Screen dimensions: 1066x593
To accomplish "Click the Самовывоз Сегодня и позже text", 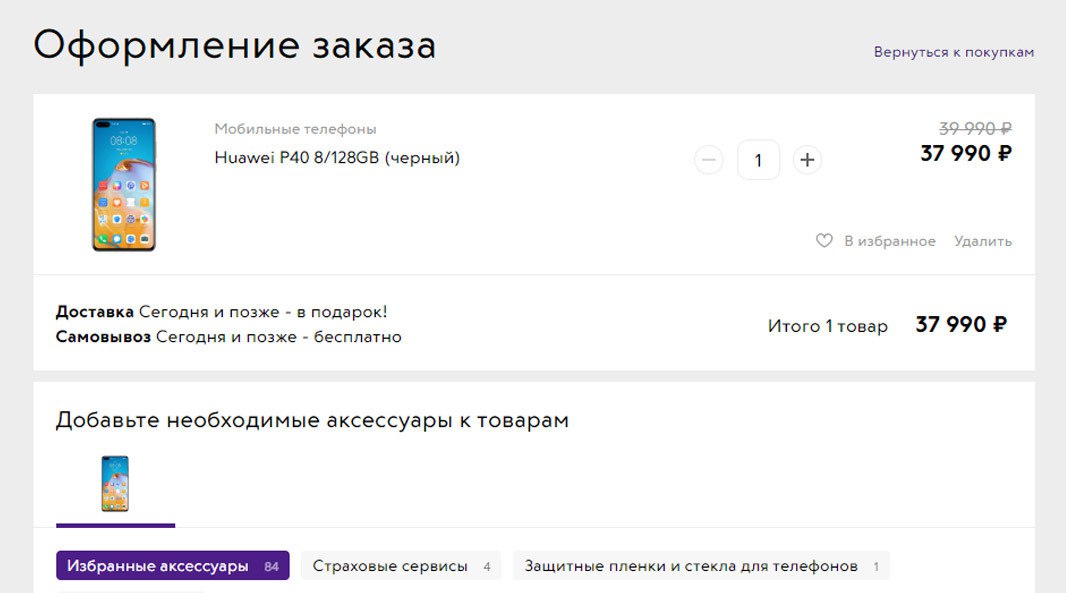I will [x=228, y=337].
